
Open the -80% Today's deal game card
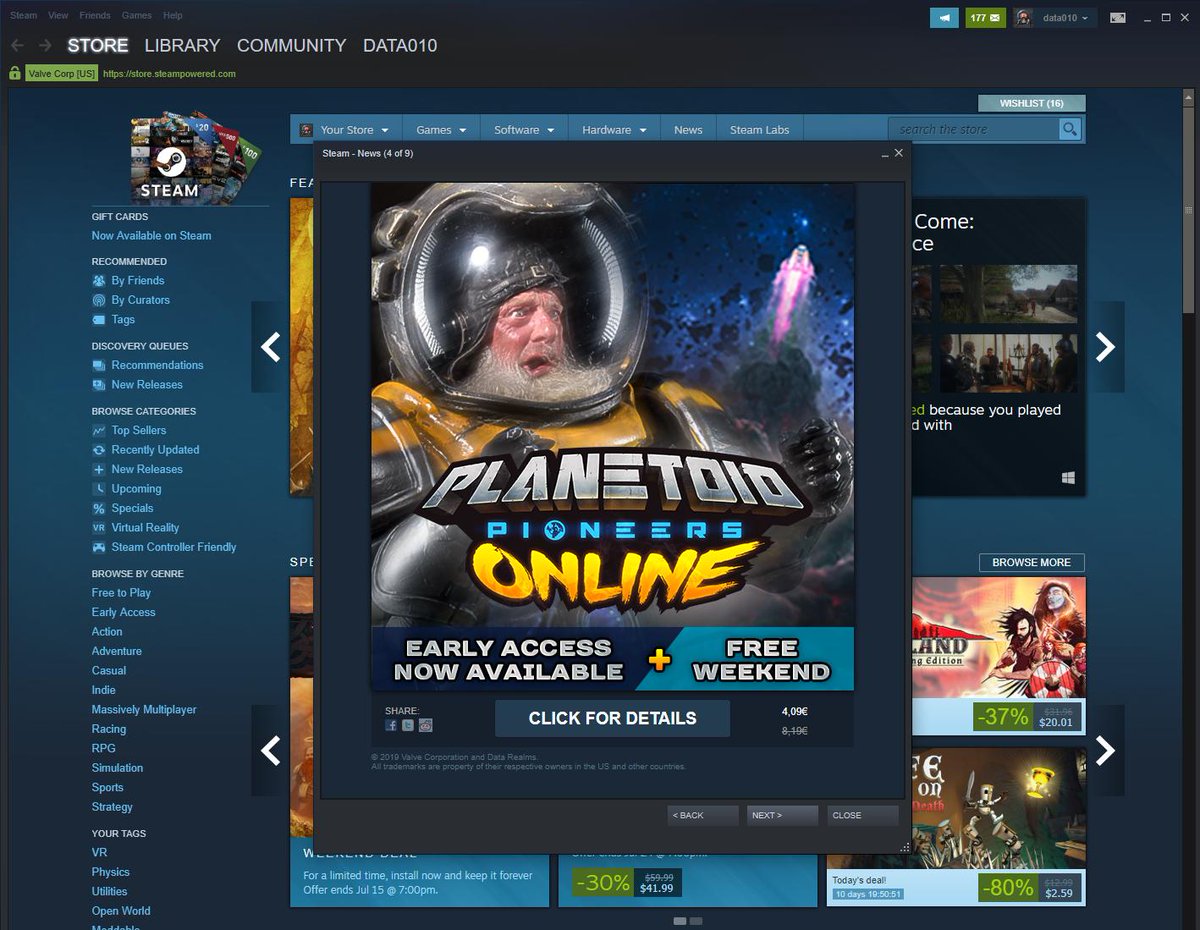(x=955, y=826)
